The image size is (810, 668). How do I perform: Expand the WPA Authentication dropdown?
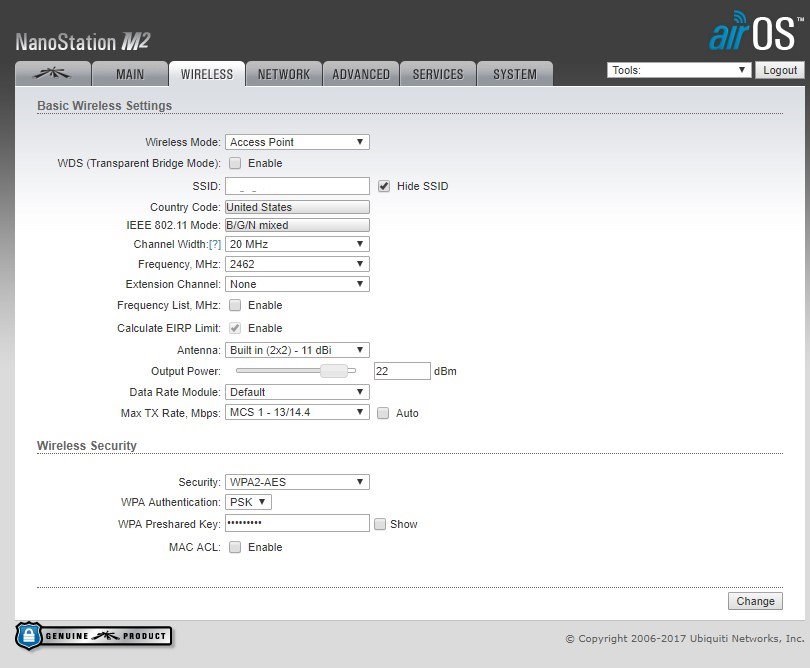pos(248,502)
